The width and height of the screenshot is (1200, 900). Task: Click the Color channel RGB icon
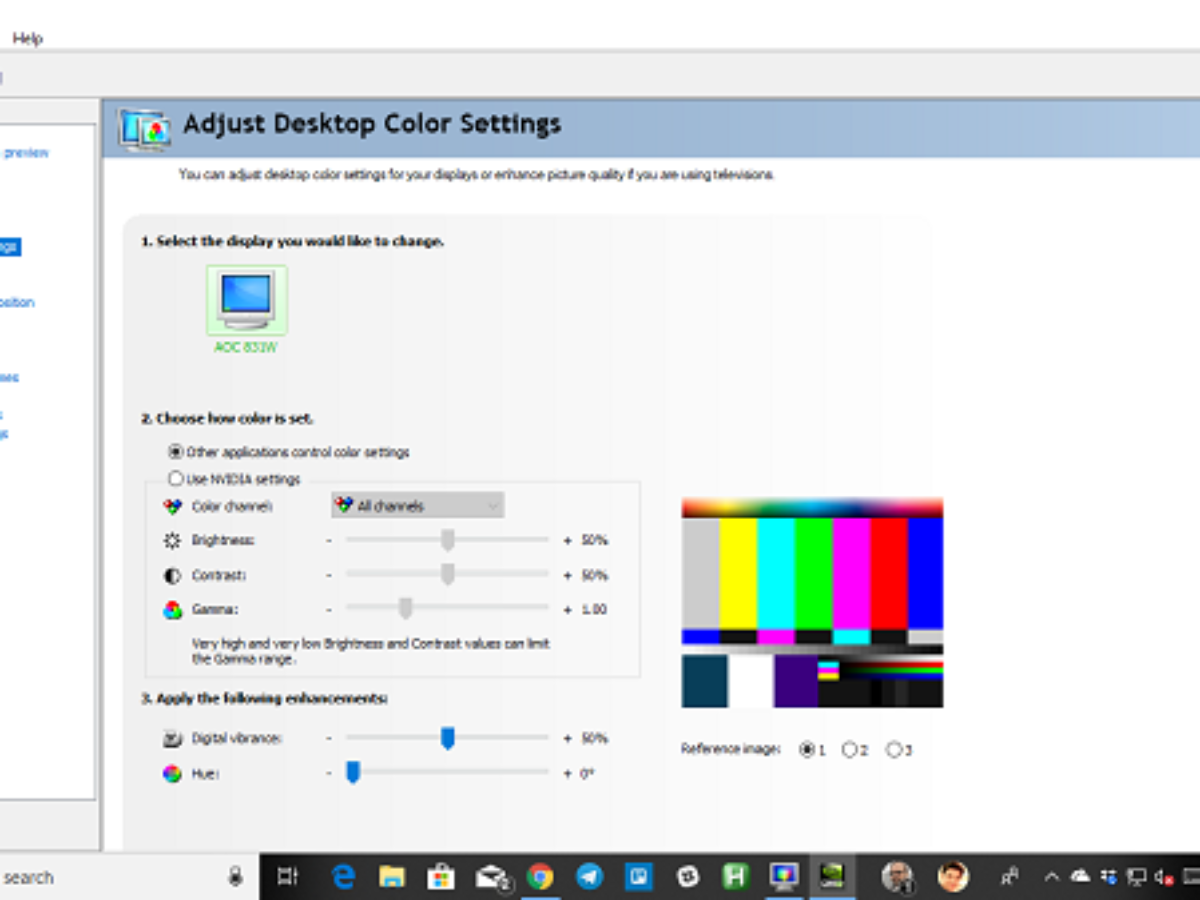point(172,507)
